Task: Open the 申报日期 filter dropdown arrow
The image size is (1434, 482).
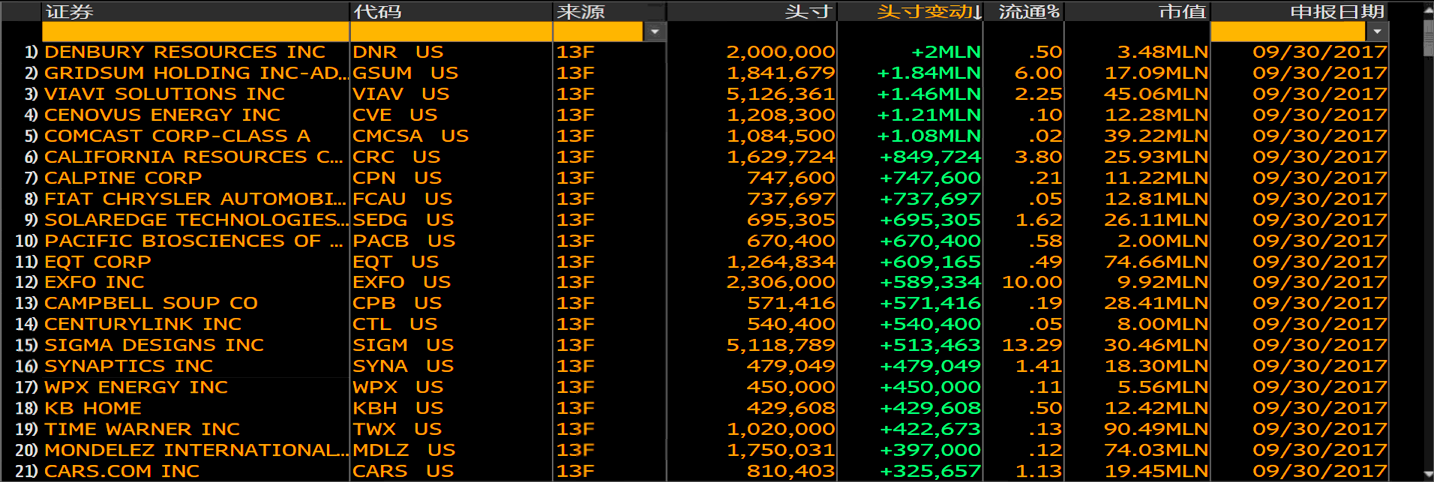Action: [1379, 32]
